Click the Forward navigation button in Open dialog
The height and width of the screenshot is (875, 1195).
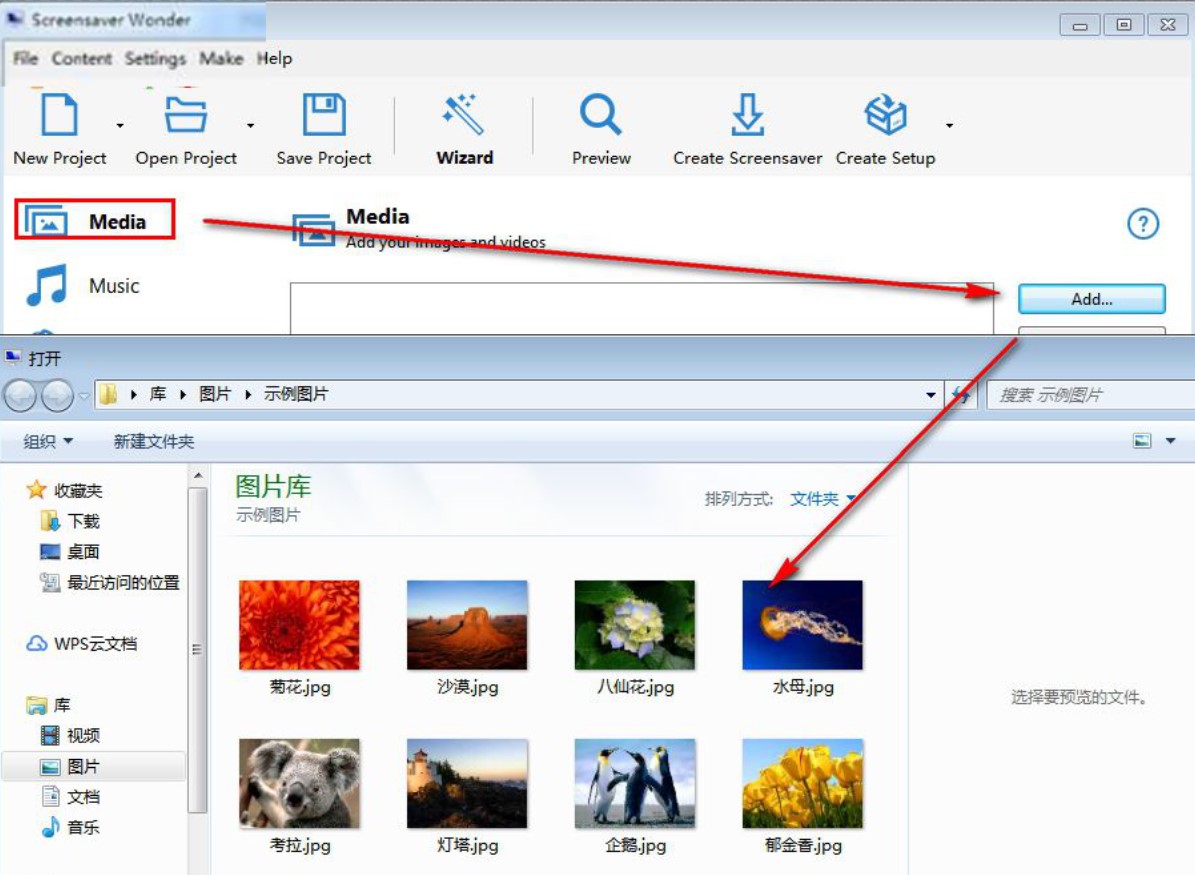click(58, 395)
